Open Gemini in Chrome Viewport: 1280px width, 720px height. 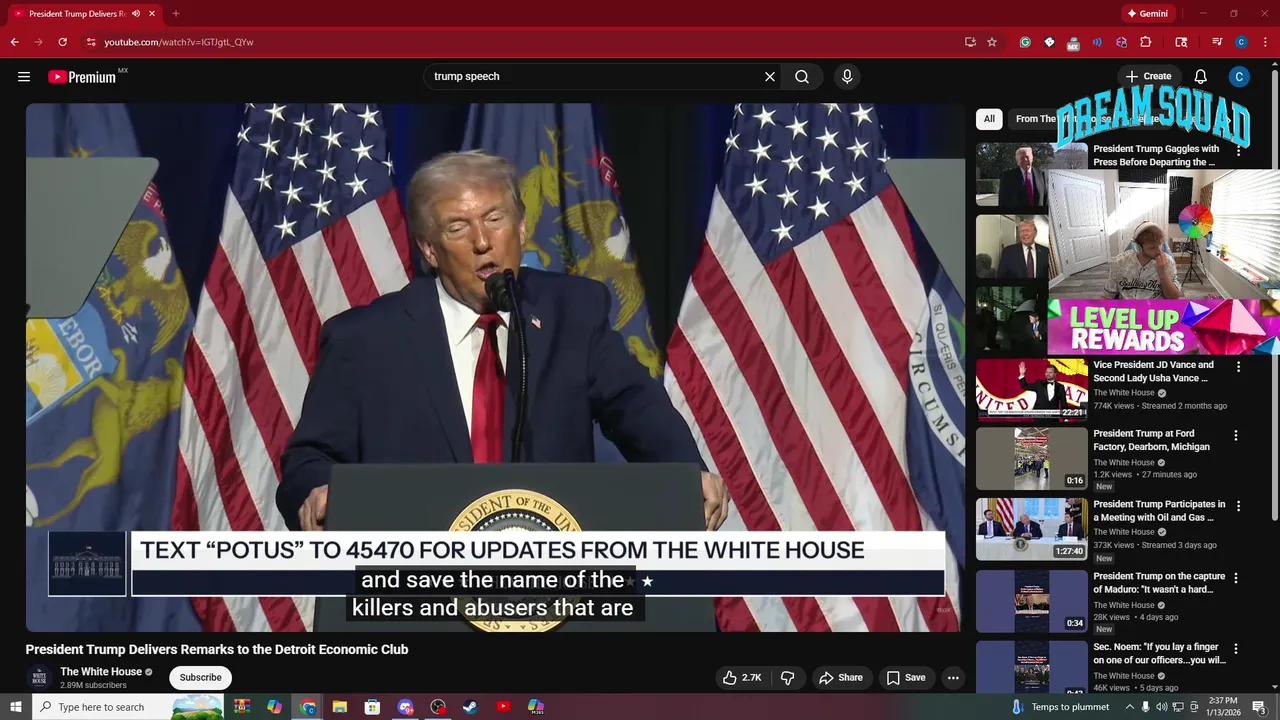tap(1147, 14)
